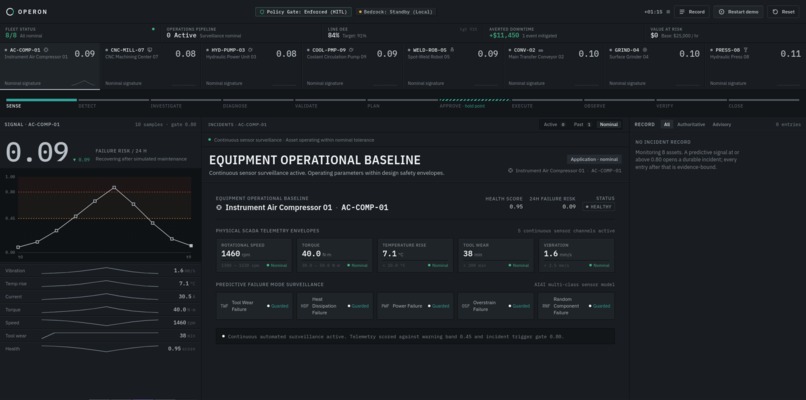Screen dimensions: 806x400
Task: Click last point on risk chart
Action: pos(191,246)
